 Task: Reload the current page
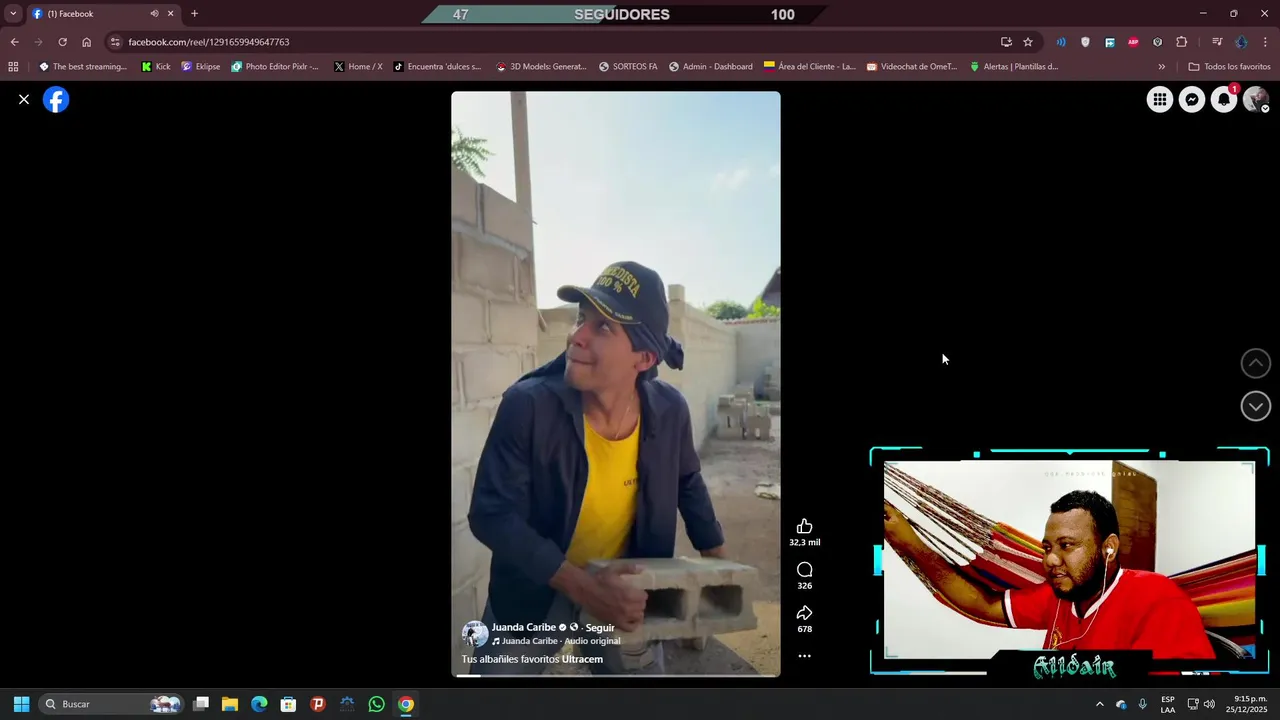click(62, 42)
